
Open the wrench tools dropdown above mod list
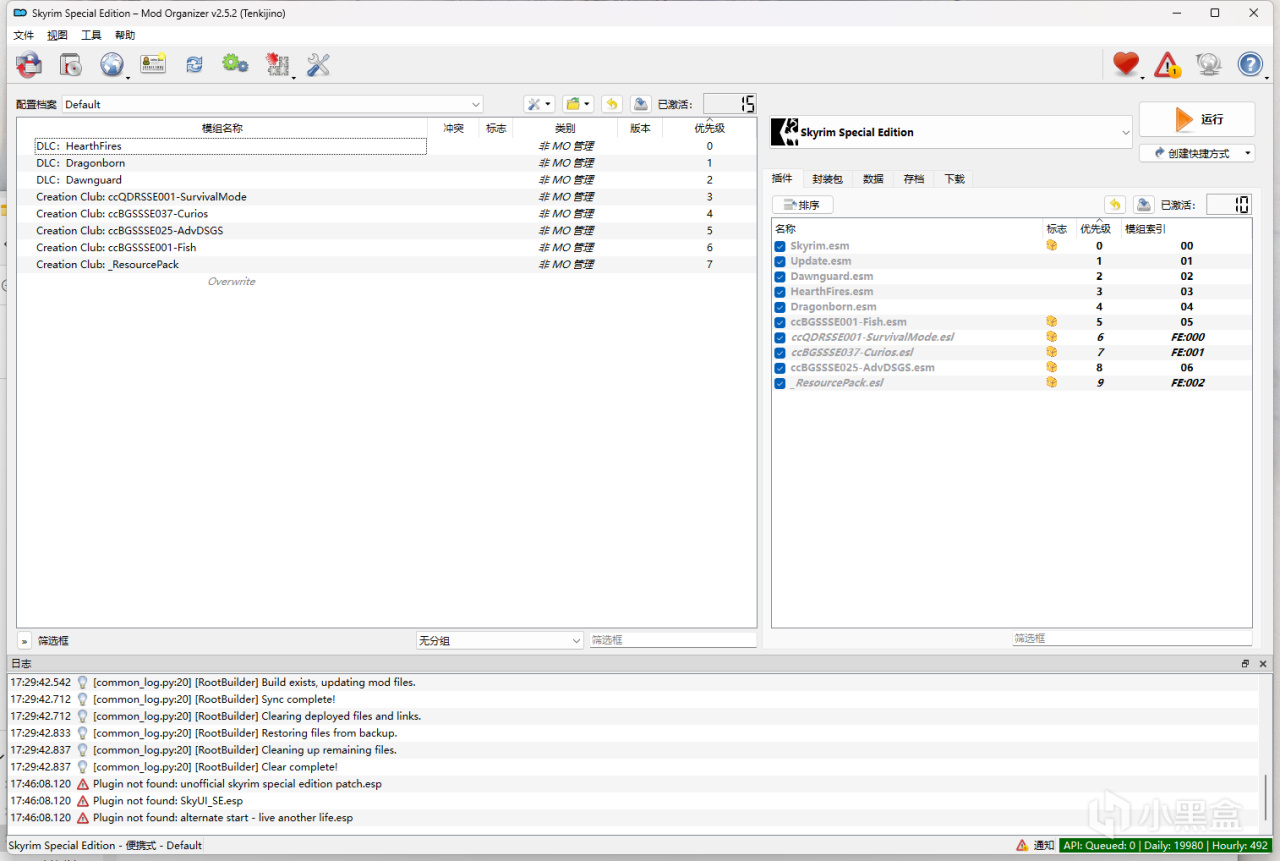point(539,104)
